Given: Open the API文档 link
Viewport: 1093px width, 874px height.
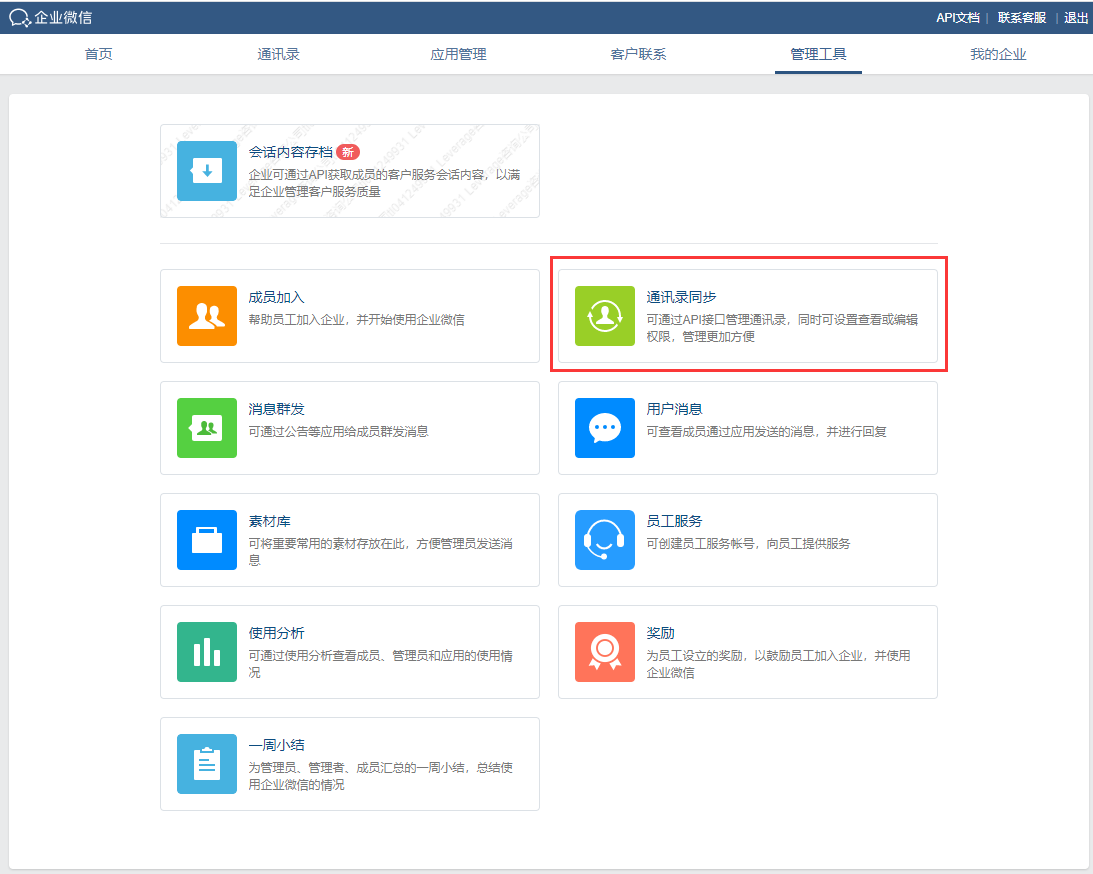Looking at the screenshot, I should tap(957, 17).
